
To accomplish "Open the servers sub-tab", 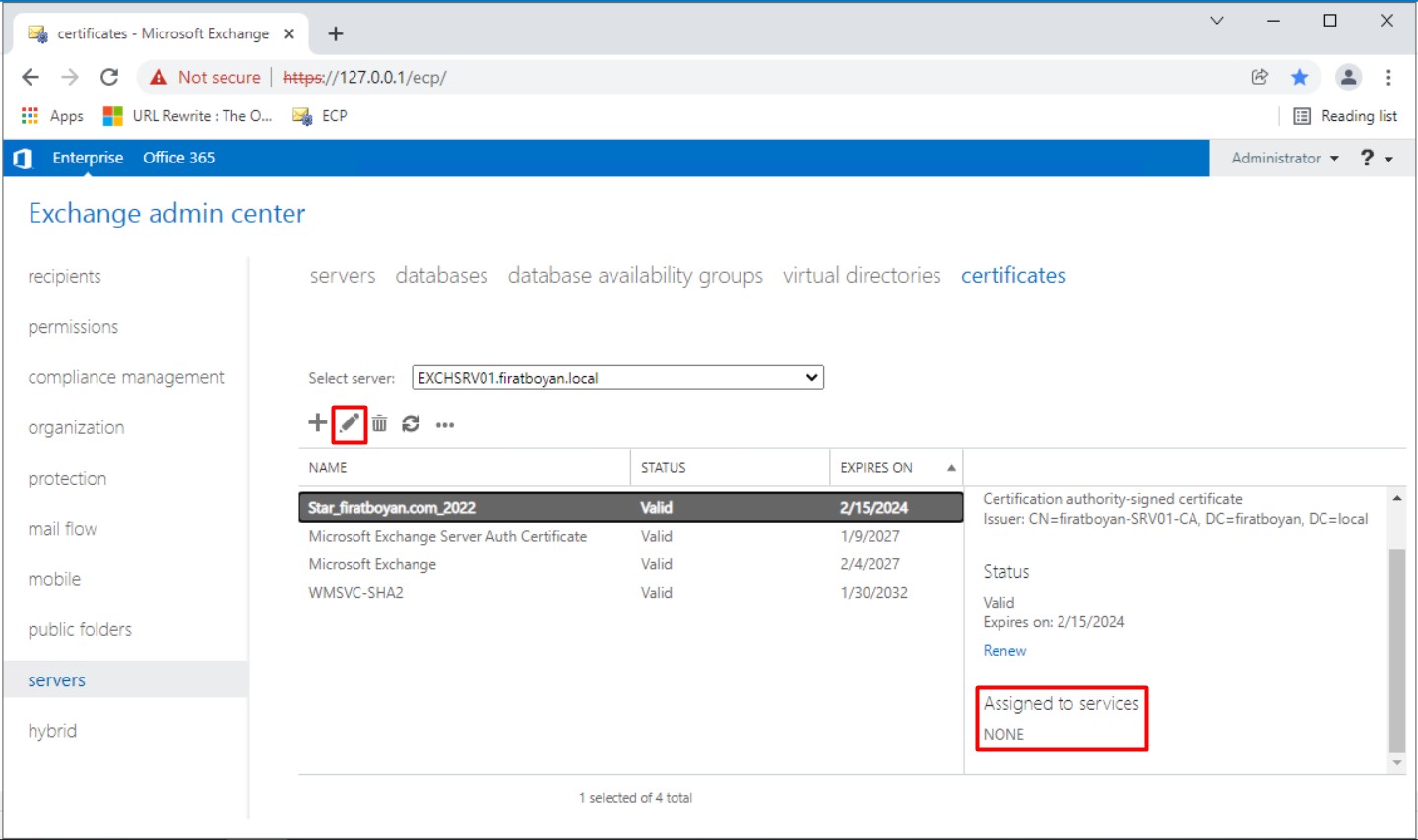I will [343, 276].
